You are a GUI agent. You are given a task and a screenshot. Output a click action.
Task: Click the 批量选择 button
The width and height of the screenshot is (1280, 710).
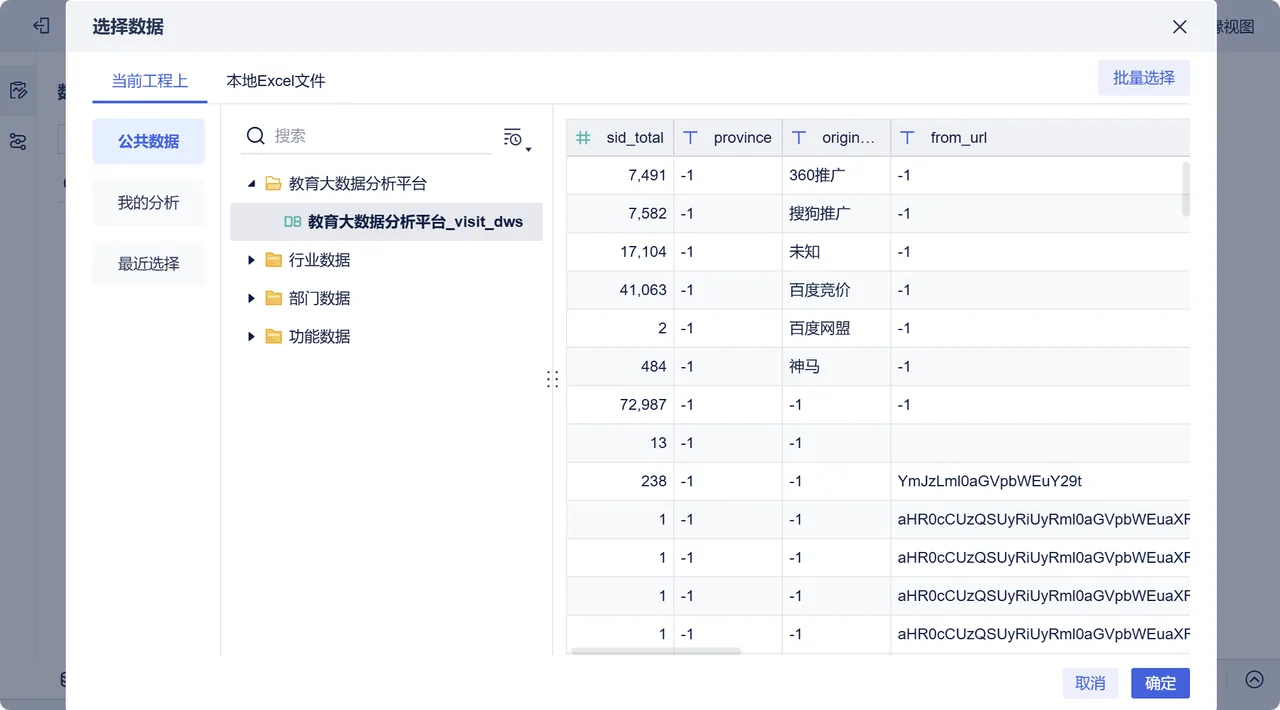(x=1144, y=78)
